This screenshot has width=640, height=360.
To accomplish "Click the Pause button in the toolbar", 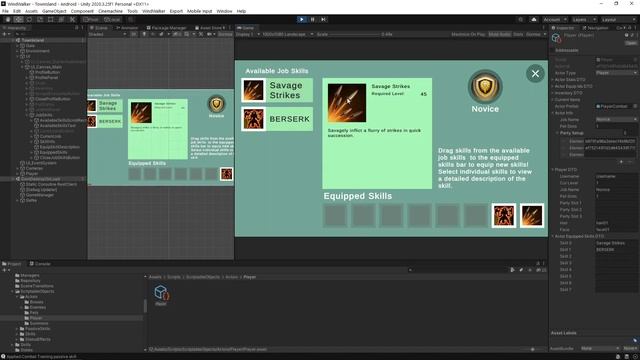I will click(x=313, y=19).
